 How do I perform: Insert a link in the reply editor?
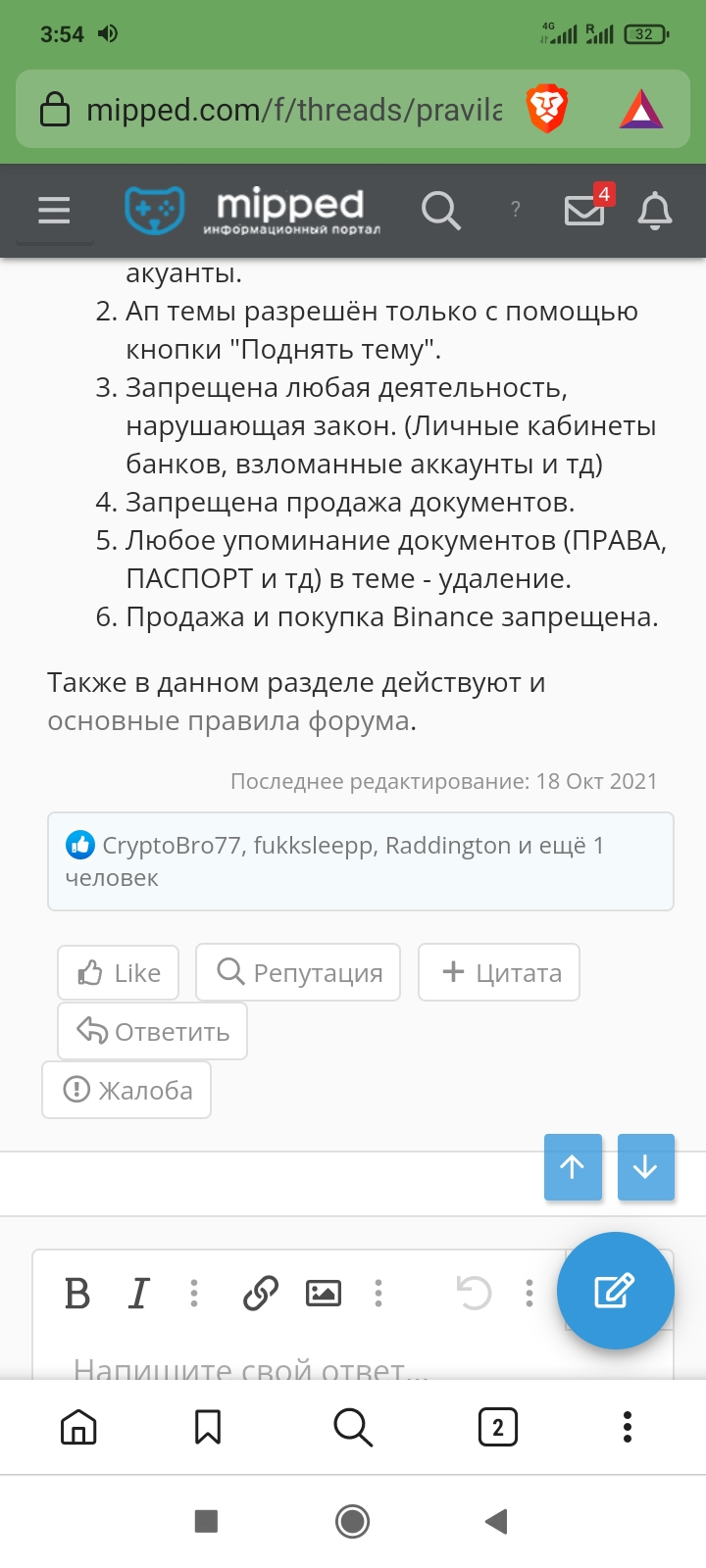coord(260,1294)
